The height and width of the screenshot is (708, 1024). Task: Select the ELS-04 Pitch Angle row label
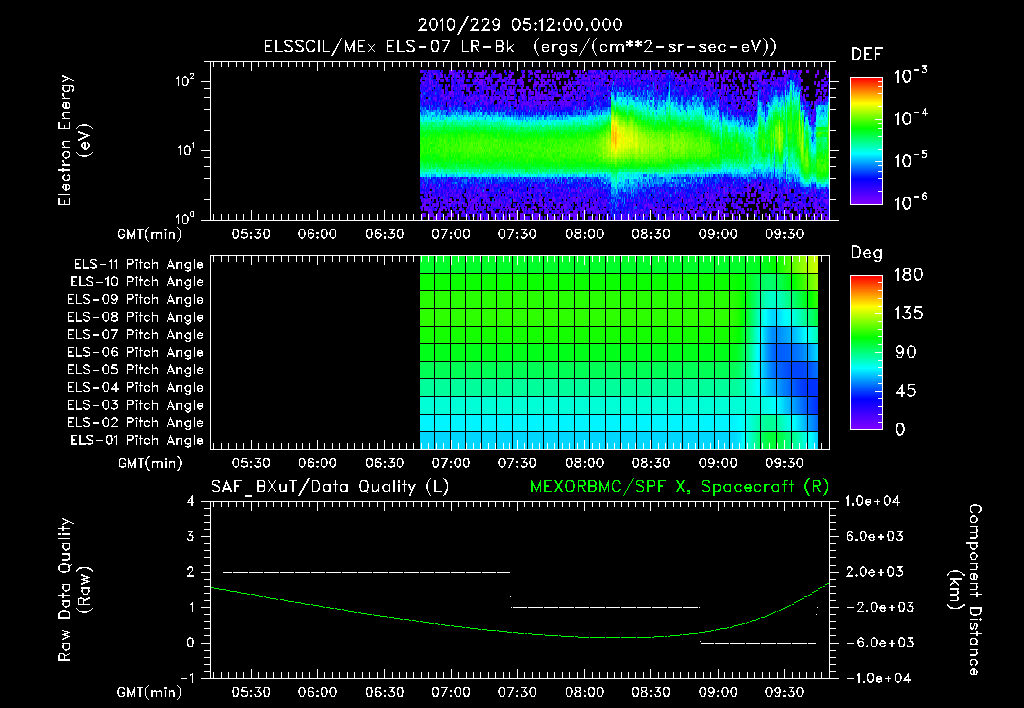(x=135, y=387)
